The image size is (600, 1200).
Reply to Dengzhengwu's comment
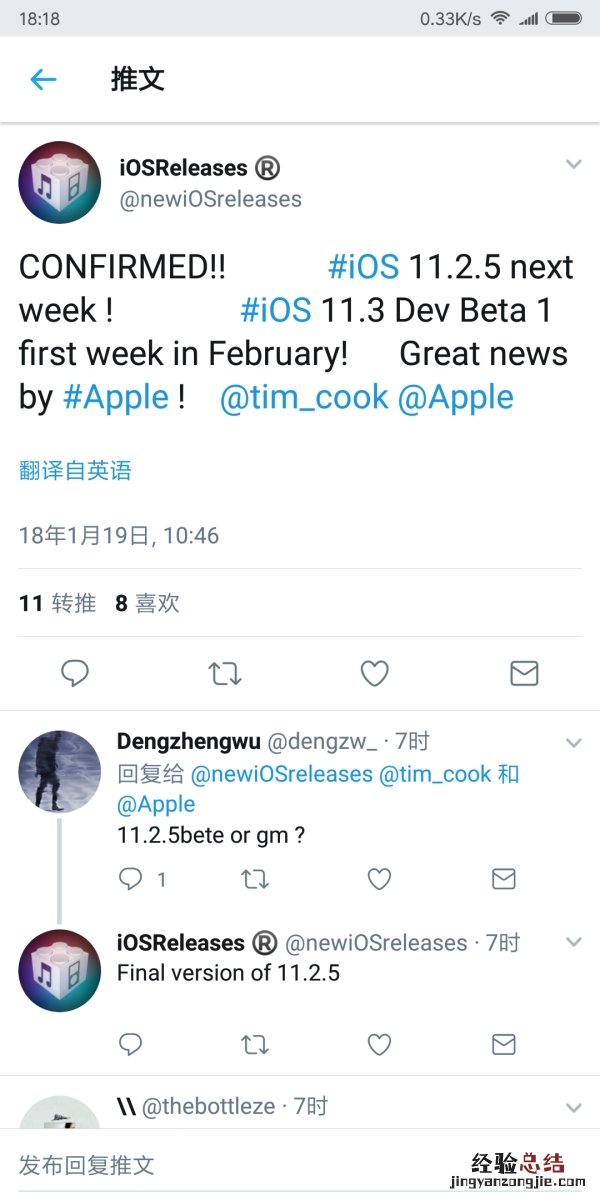131,879
